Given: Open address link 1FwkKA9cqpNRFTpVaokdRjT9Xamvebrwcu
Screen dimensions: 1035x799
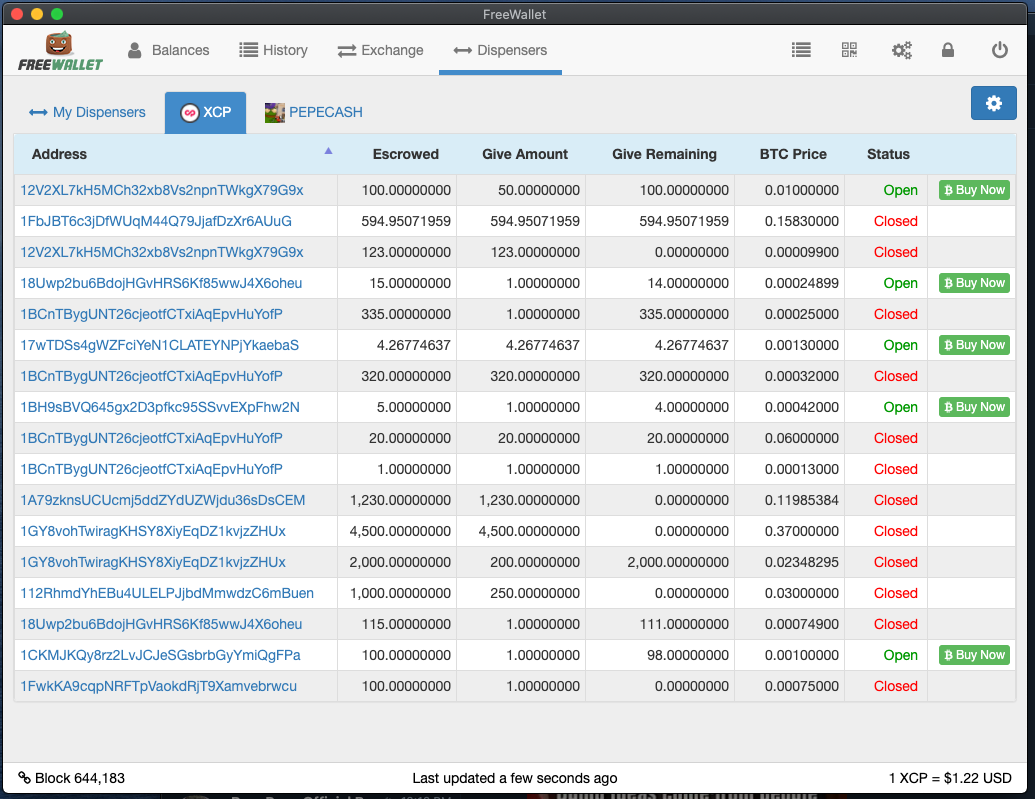Looking at the screenshot, I should point(158,686).
